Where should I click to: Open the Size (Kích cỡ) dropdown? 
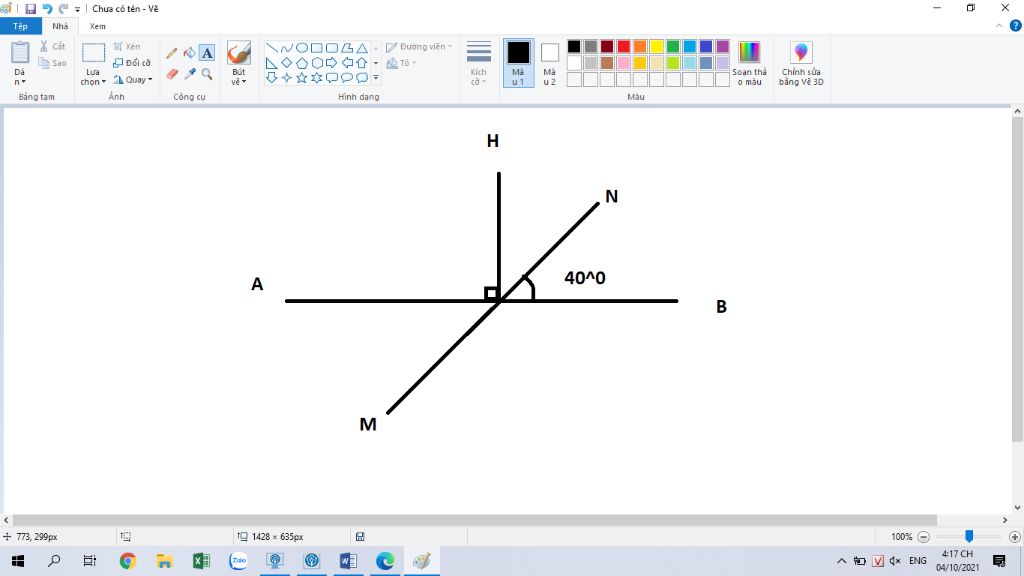coord(479,63)
